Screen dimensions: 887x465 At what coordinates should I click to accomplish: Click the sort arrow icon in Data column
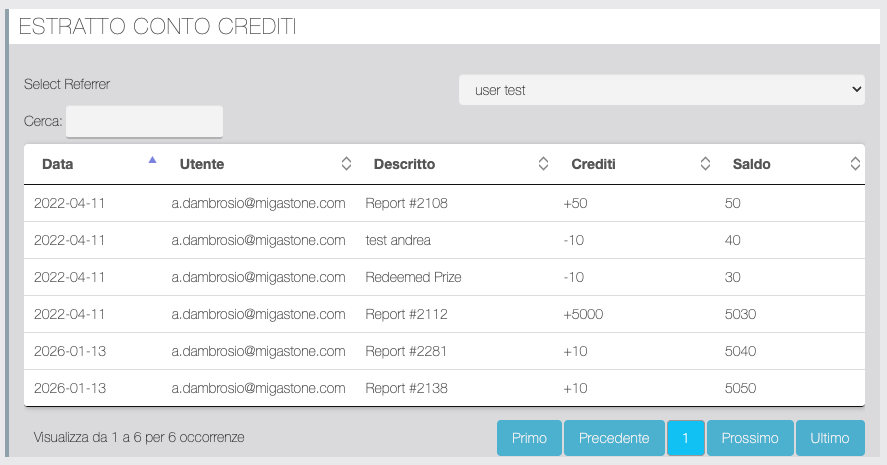click(152, 159)
